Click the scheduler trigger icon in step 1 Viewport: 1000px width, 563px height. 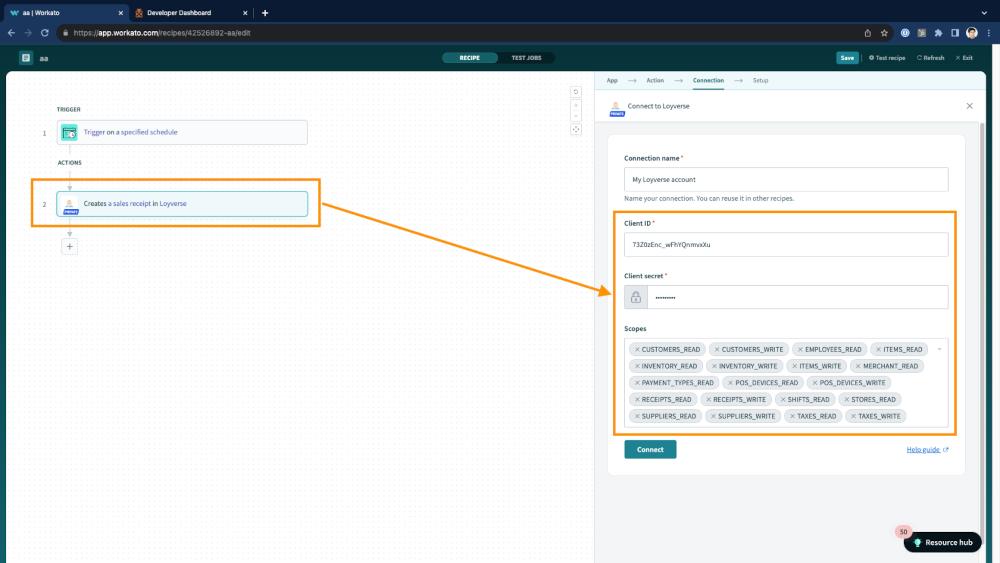coord(69,132)
